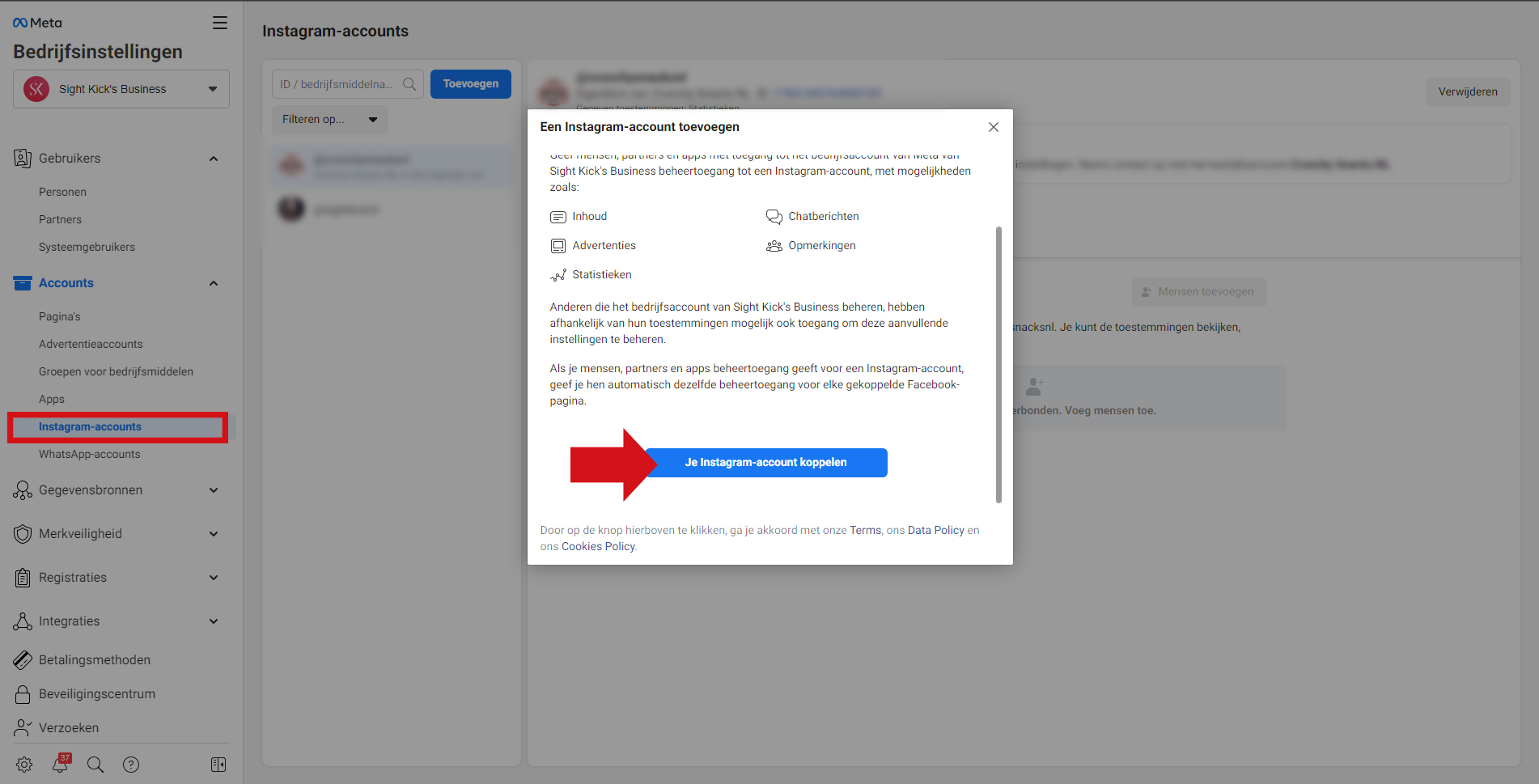Click the ID / bedrijfsmiddelnaam search field
Screen dimensions: 1539x784
pyautogui.click(x=347, y=84)
